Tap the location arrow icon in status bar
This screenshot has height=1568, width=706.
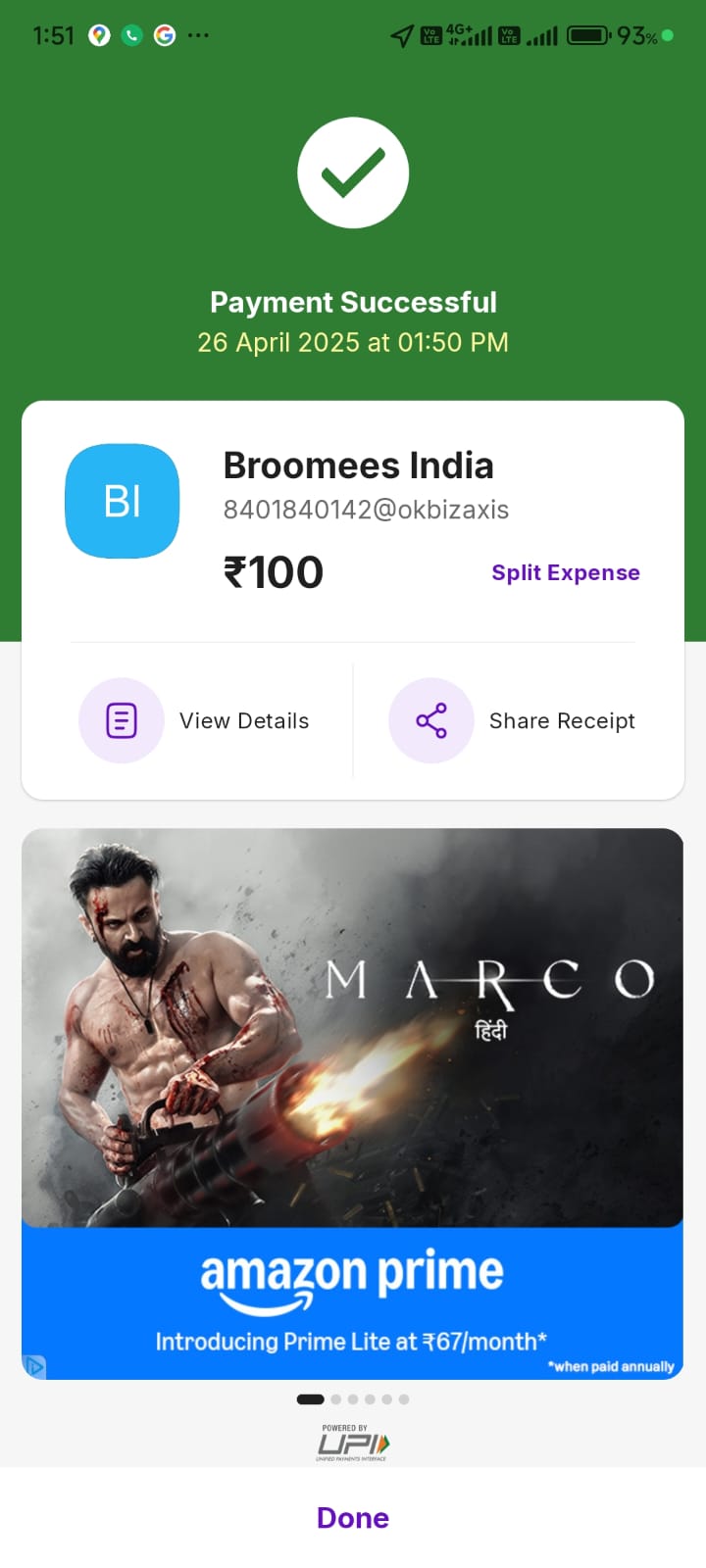point(402,36)
